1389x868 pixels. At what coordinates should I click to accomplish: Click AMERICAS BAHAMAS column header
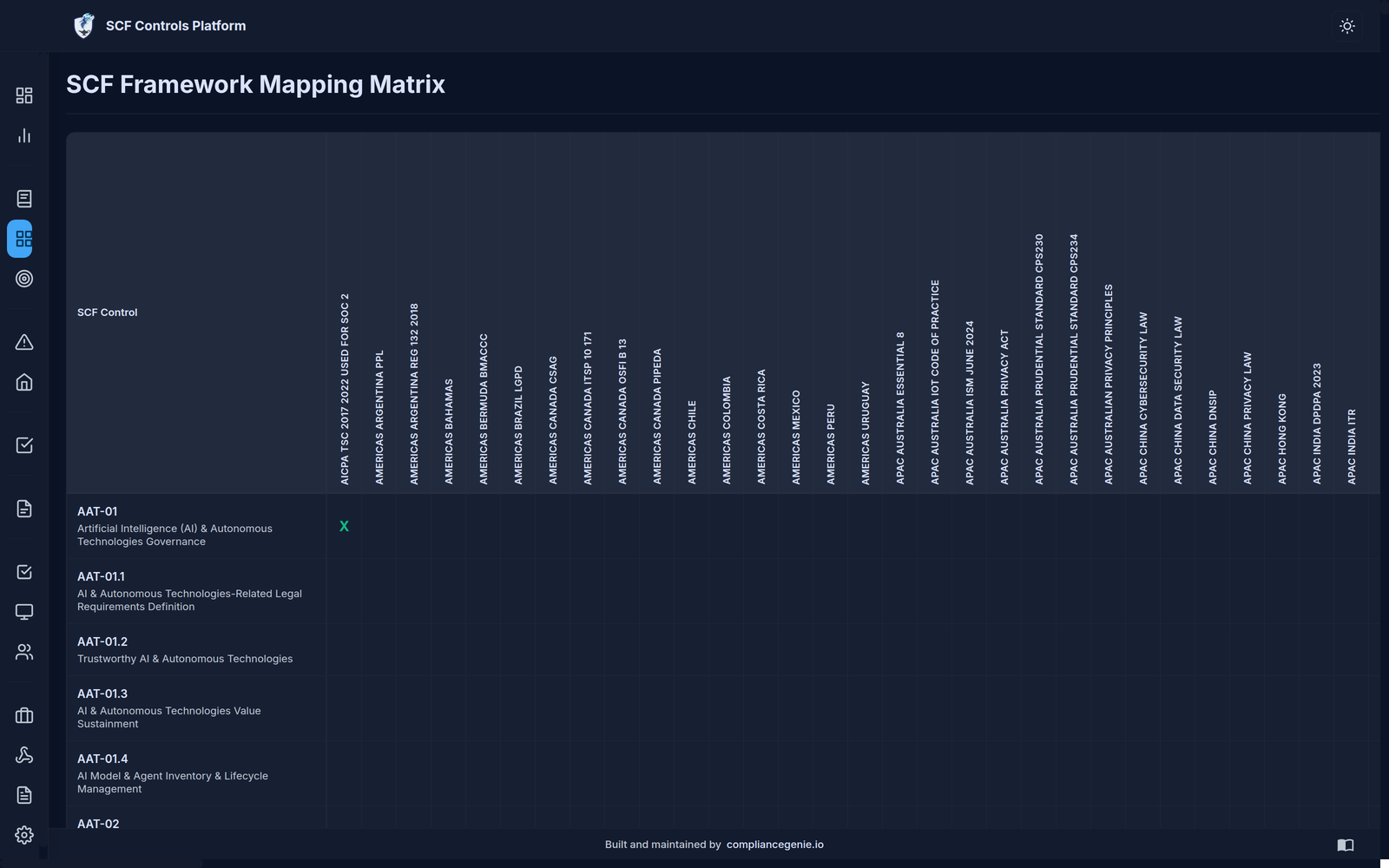449,431
